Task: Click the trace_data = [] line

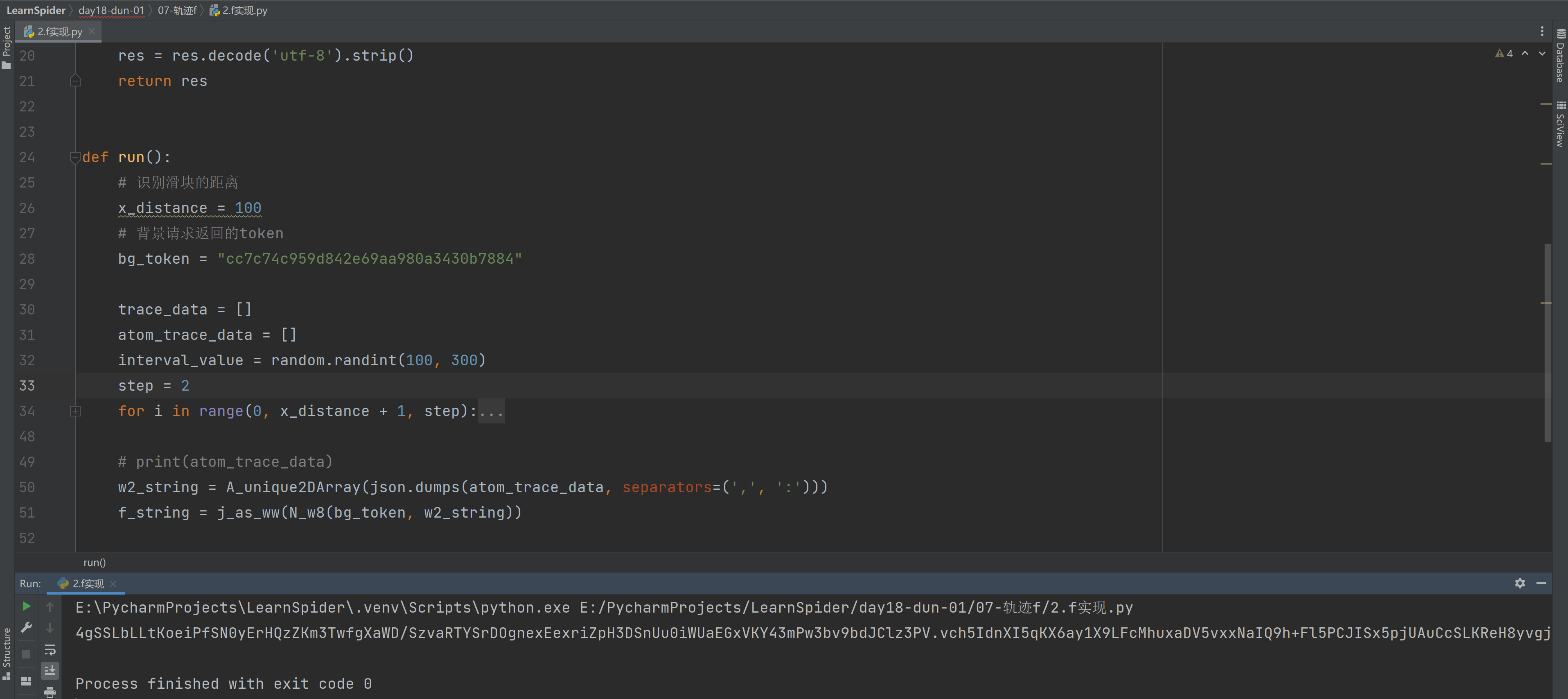Action: point(185,309)
